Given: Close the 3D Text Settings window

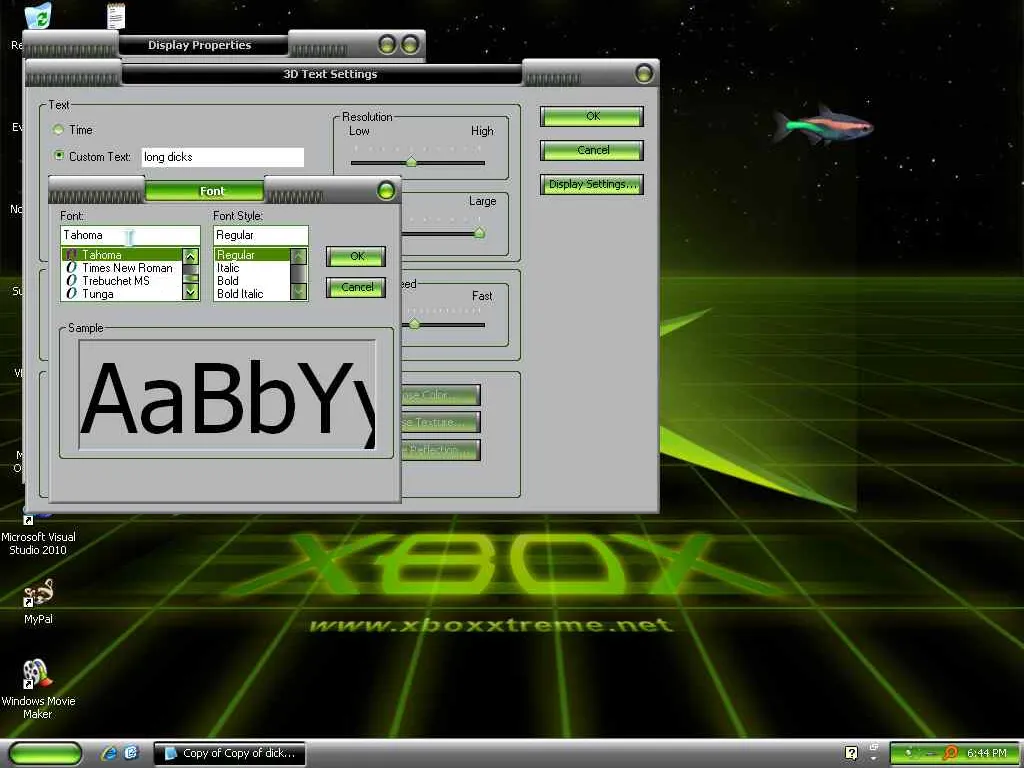Looking at the screenshot, I should [x=644, y=74].
